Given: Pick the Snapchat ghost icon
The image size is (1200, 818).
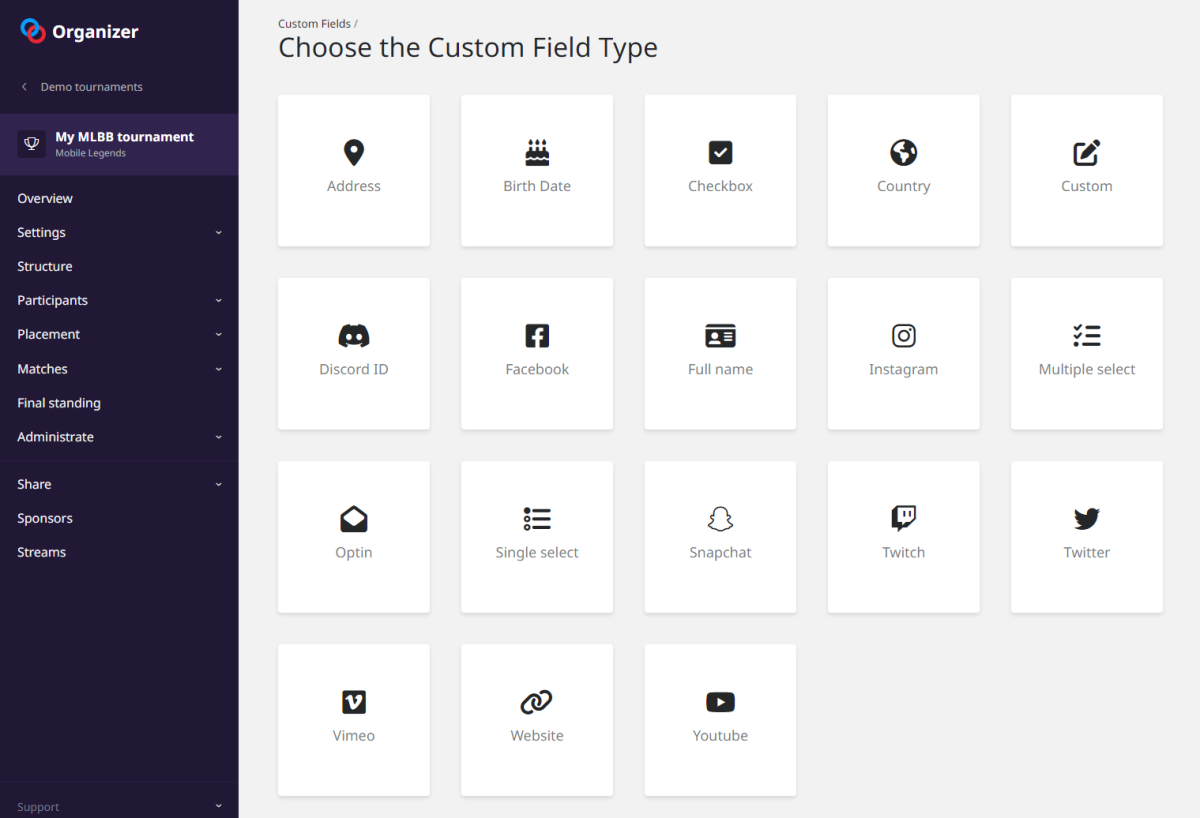Looking at the screenshot, I should 720,518.
